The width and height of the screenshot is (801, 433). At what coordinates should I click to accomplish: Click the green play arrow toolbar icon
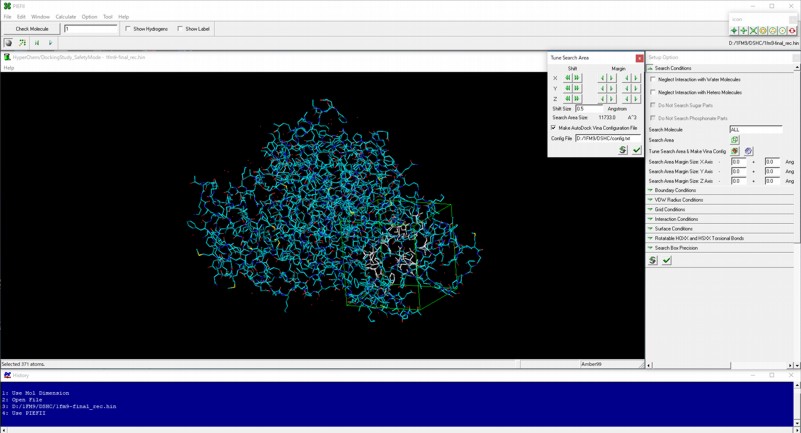coord(50,43)
